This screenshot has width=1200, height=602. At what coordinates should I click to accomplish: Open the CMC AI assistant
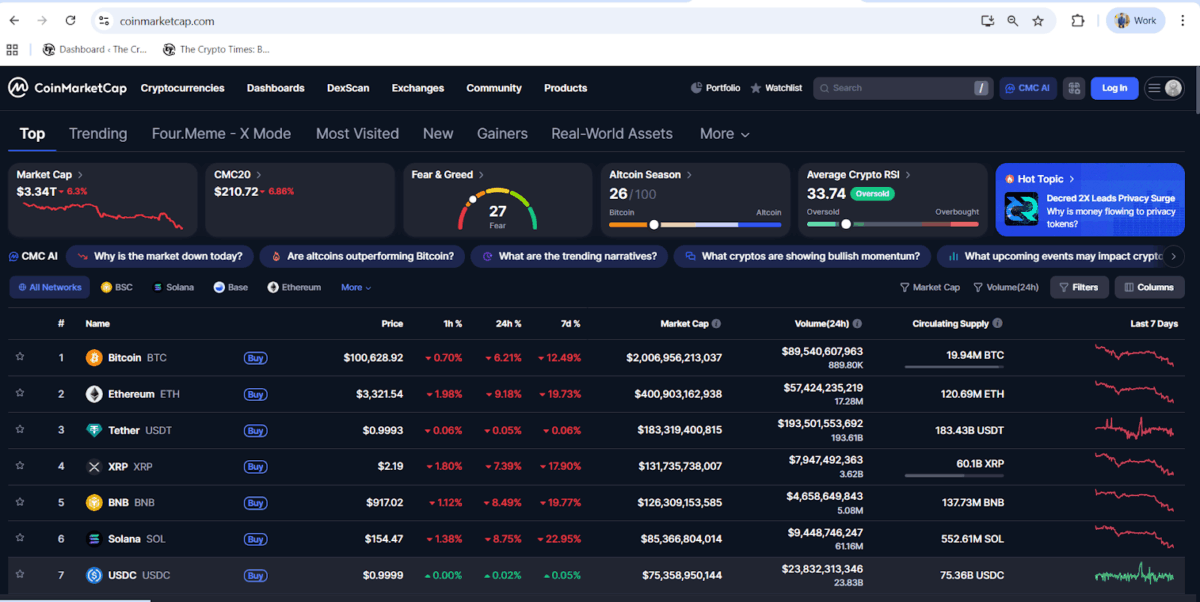pos(1027,88)
